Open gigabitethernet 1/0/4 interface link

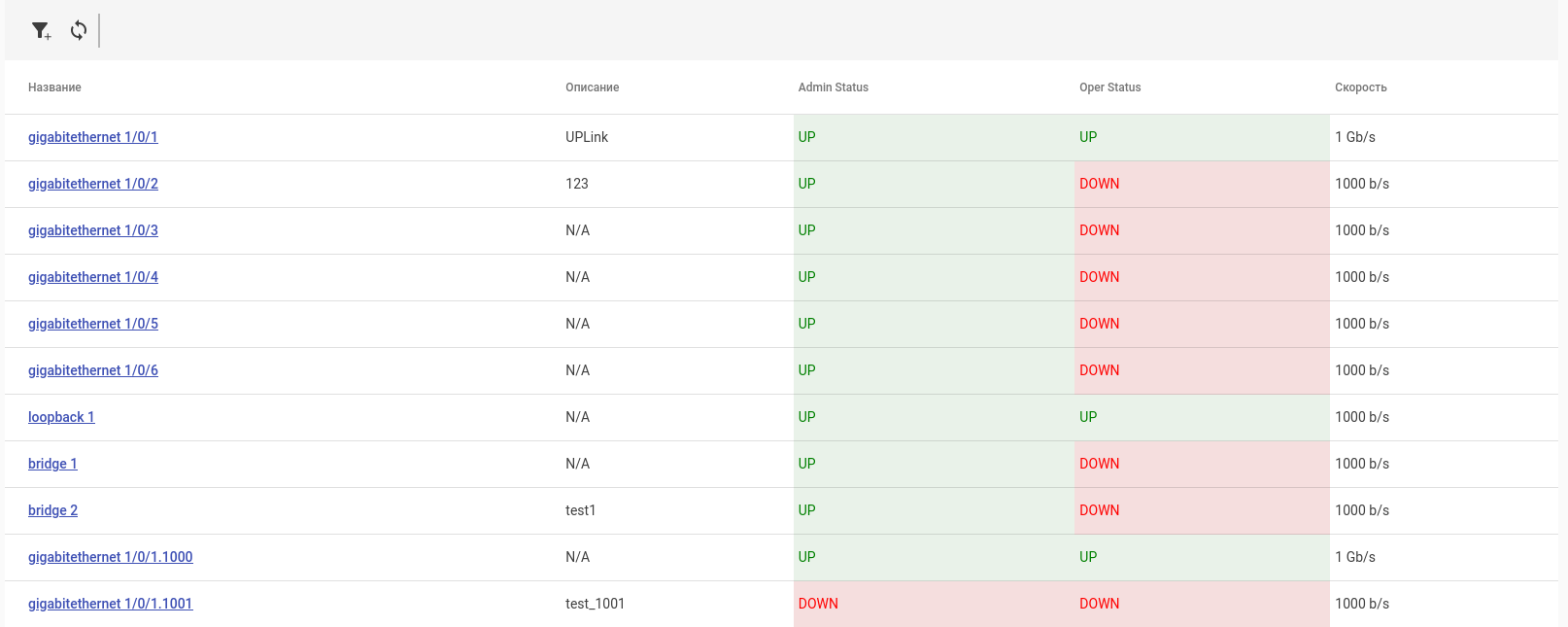tap(92, 277)
